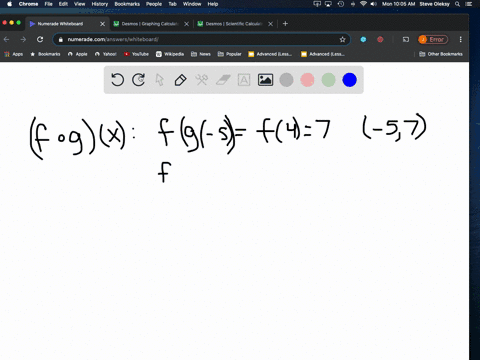The image size is (480, 360).
Task: Open the profile Error button
Action: click(x=433, y=39)
